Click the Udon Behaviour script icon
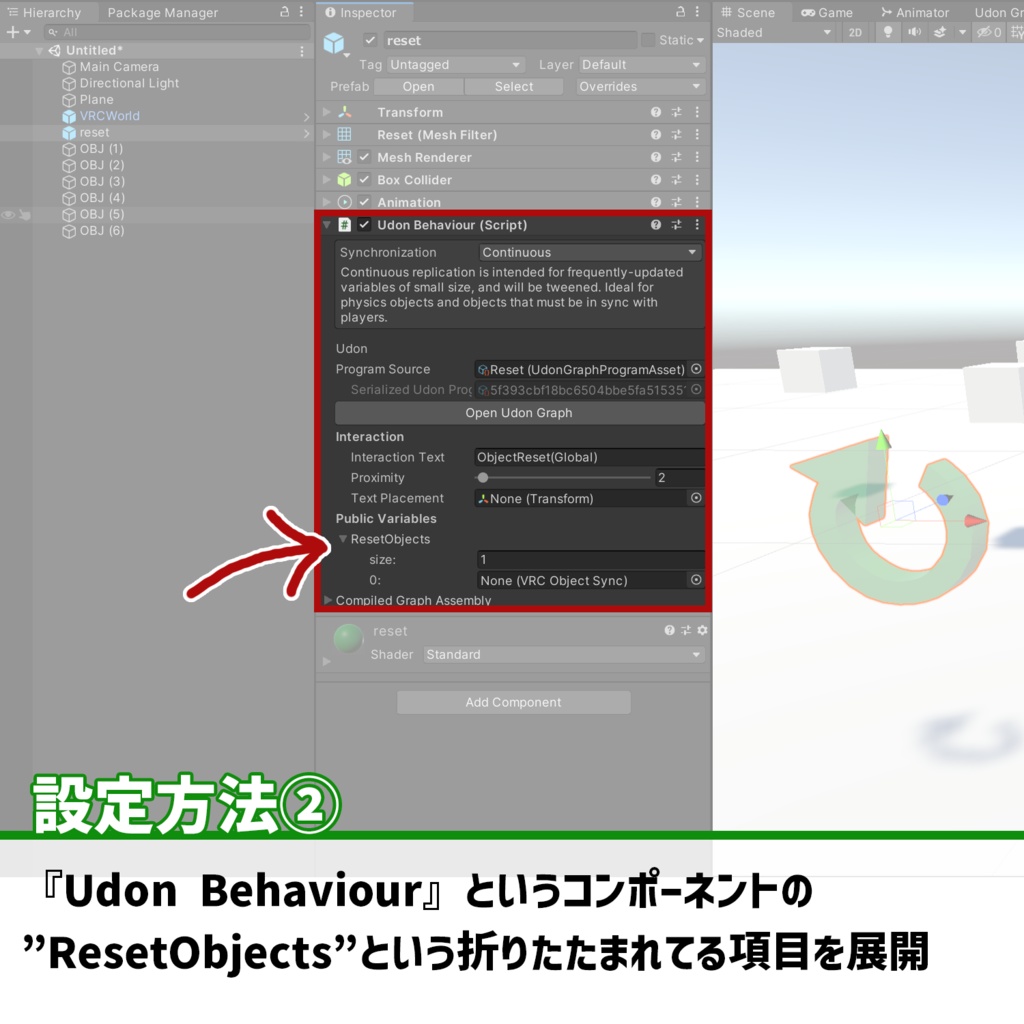The height and width of the screenshot is (1024, 1024). 345,224
